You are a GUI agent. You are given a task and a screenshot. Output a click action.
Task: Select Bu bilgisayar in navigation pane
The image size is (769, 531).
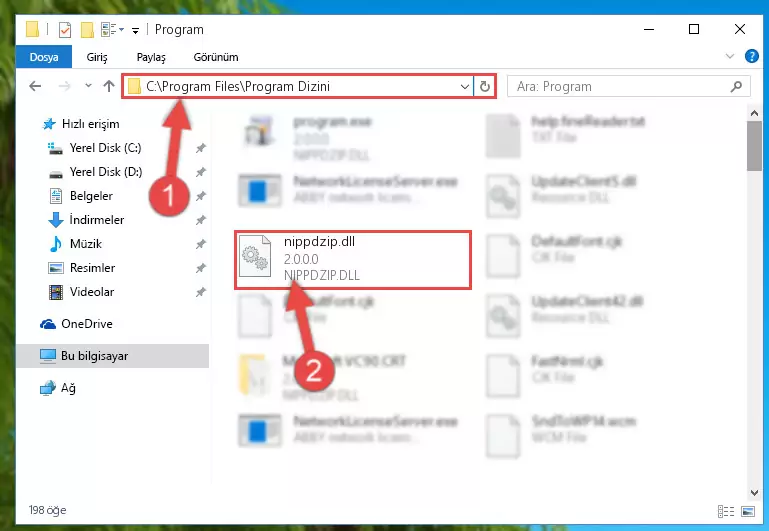(x=112, y=356)
